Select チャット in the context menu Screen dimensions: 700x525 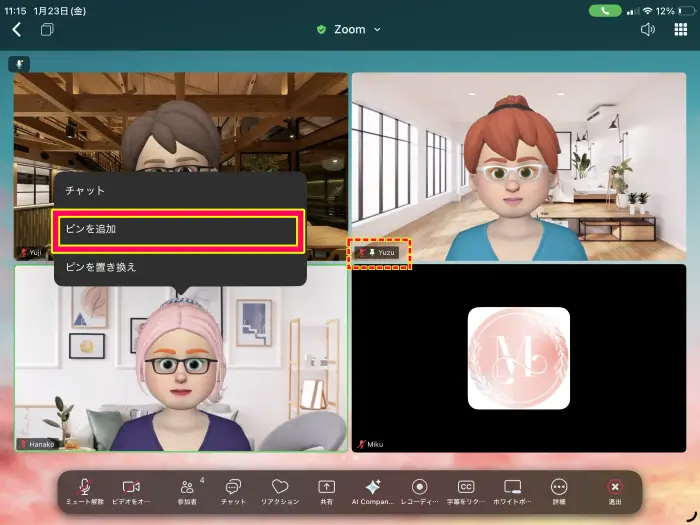pyautogui.click(x=180, y=191)
